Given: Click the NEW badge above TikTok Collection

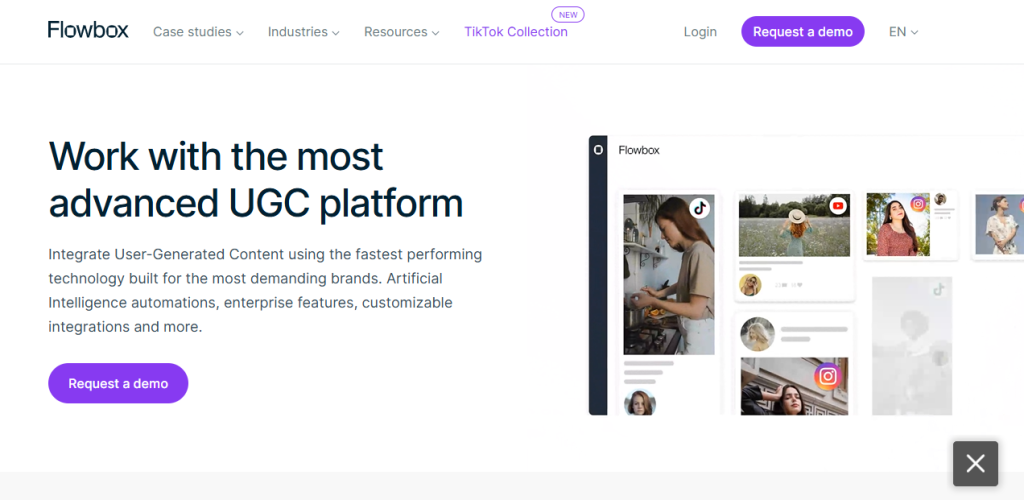Looking at the screenshot, I should point(568,14).
